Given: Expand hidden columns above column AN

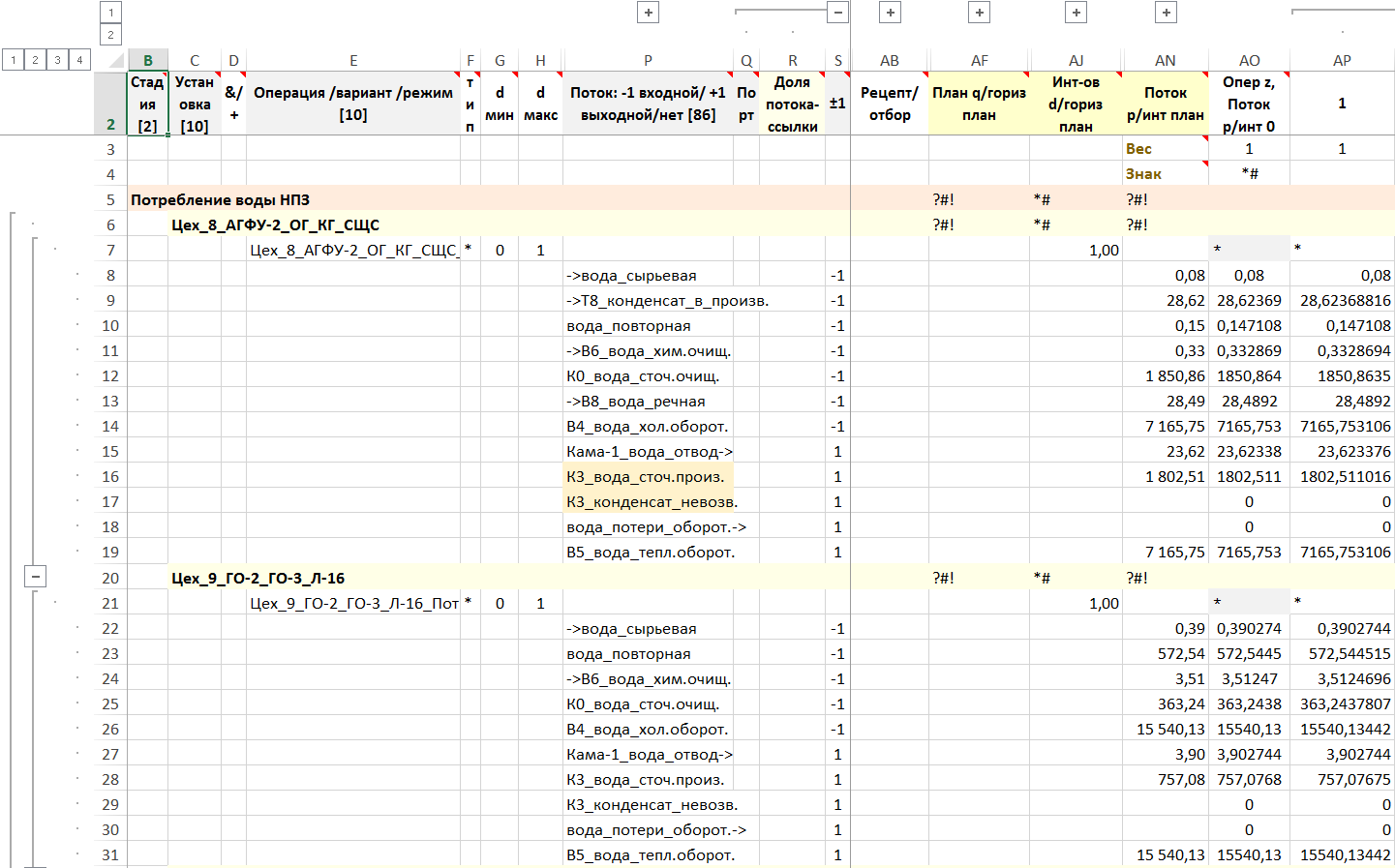Looking at the screenshot, I should point(1167,13).
